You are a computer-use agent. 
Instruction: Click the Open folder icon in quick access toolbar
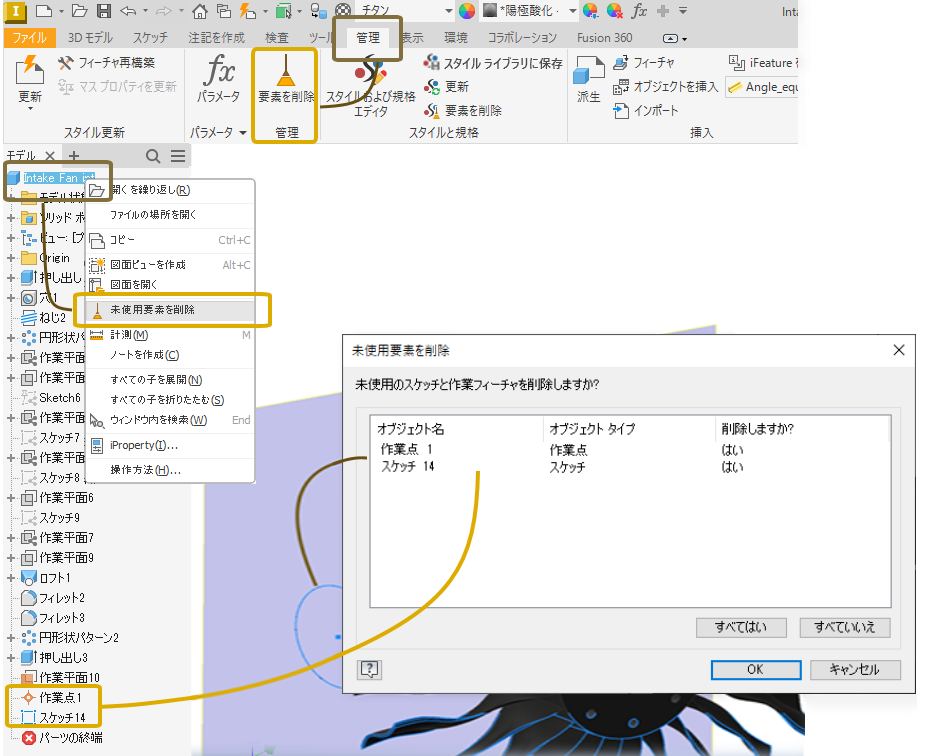pos(80,11)
